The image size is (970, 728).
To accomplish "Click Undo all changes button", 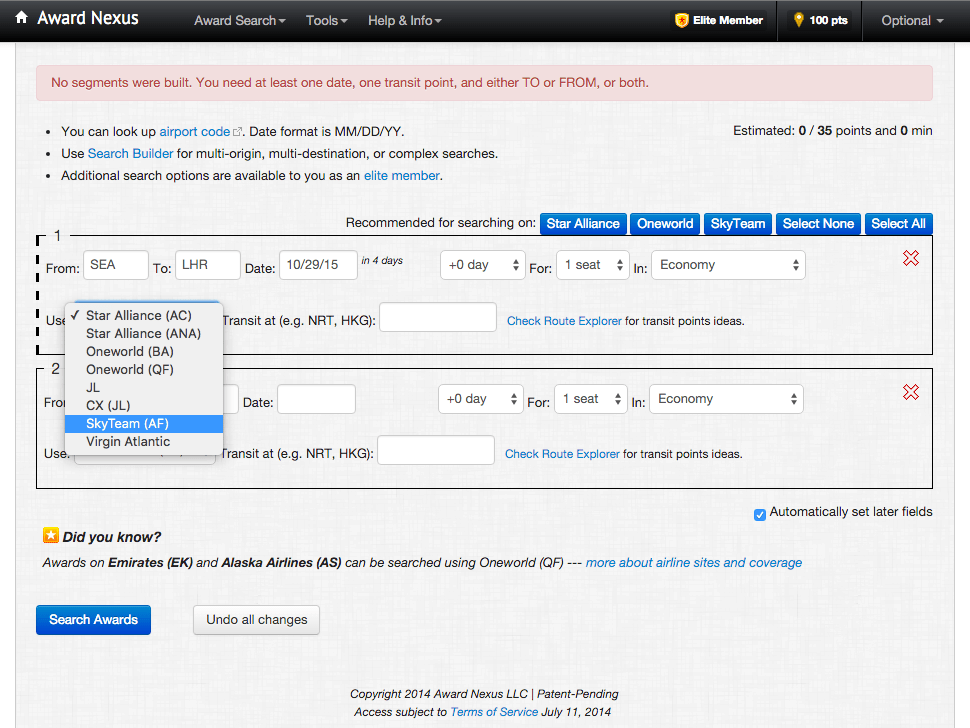I will click(x=256, y=620).
